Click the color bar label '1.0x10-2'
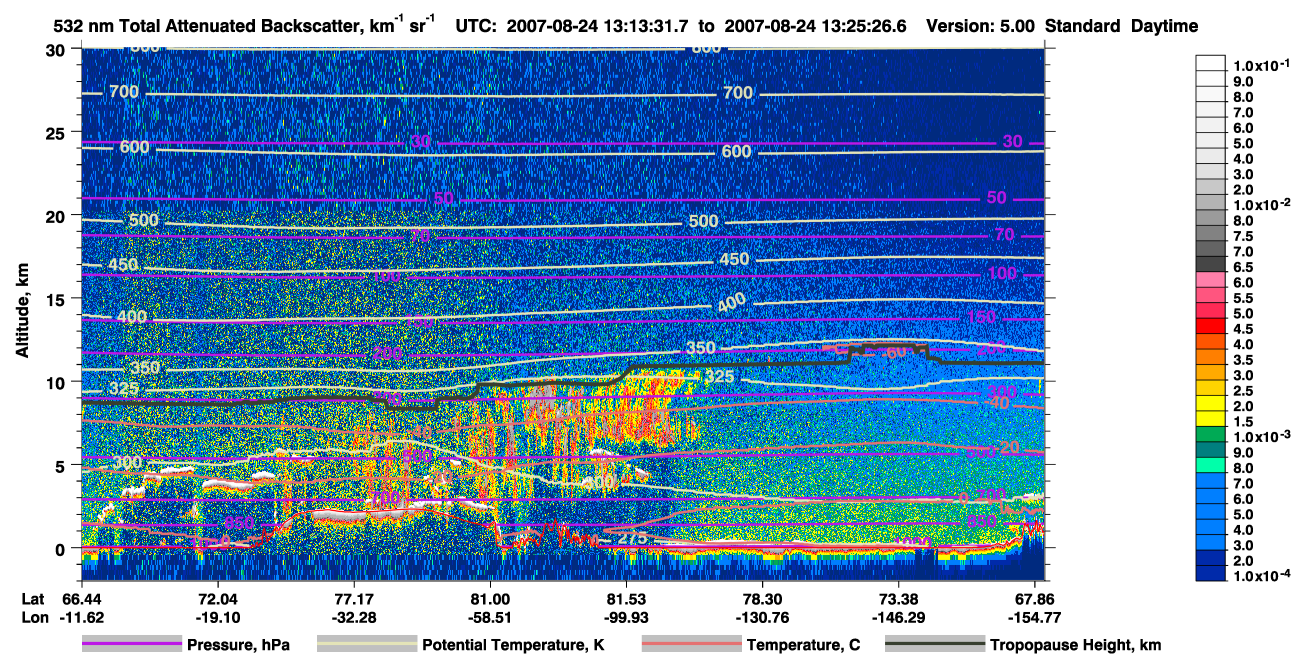Viewport: 1300px width, 667px height. click(1260, 203)
